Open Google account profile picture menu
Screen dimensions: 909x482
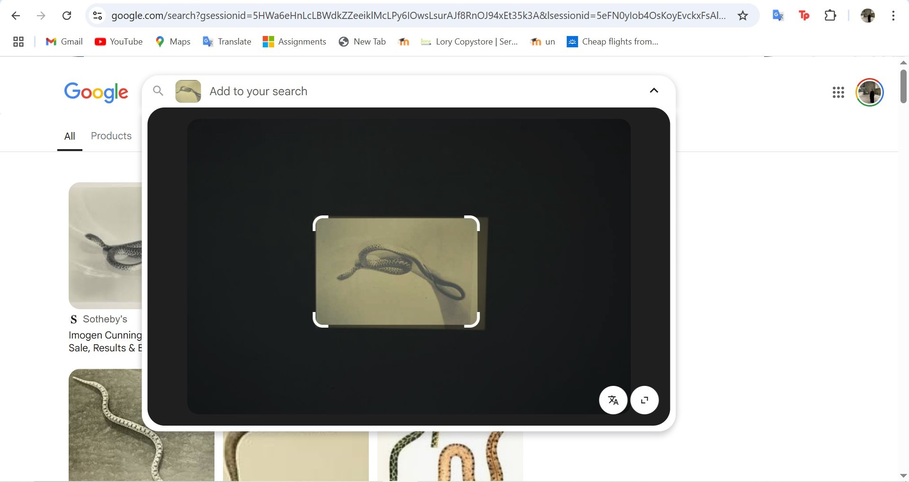(869, 92)
